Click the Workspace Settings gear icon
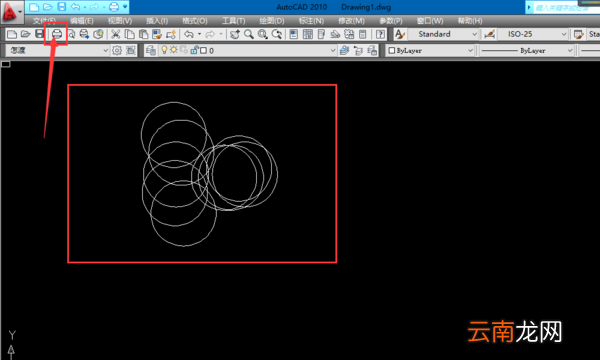This screenshot has height=360, width=600. (x=117, y=50)
